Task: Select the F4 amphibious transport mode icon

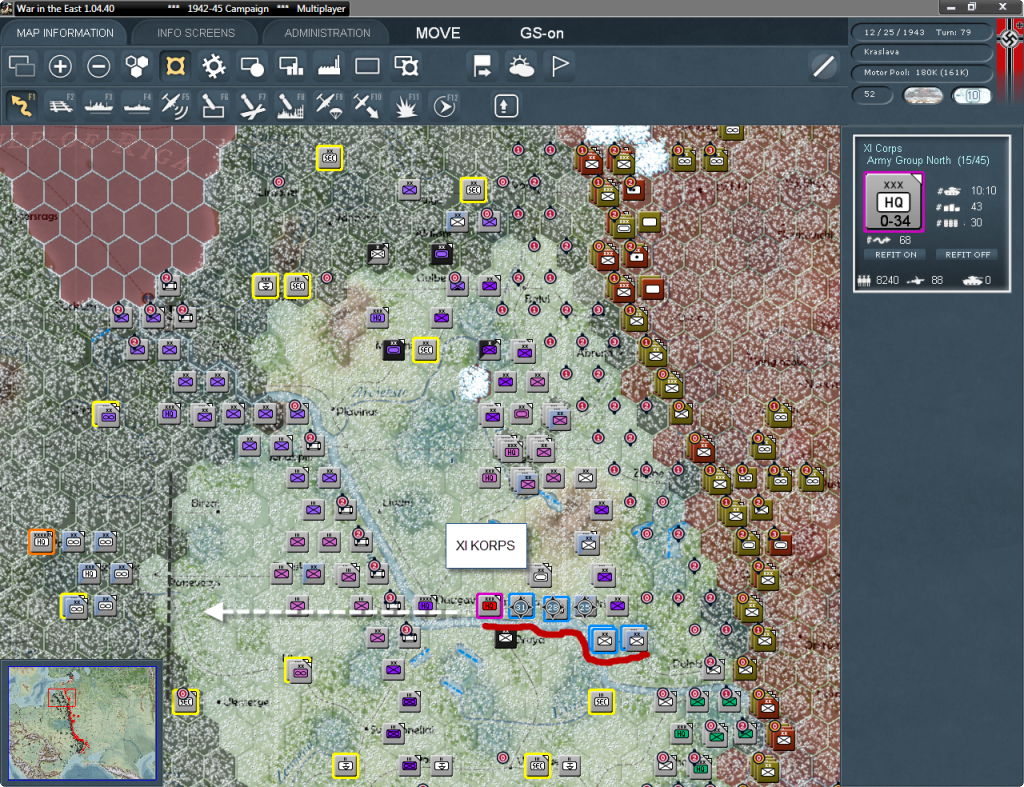Action: pos(137,106)
